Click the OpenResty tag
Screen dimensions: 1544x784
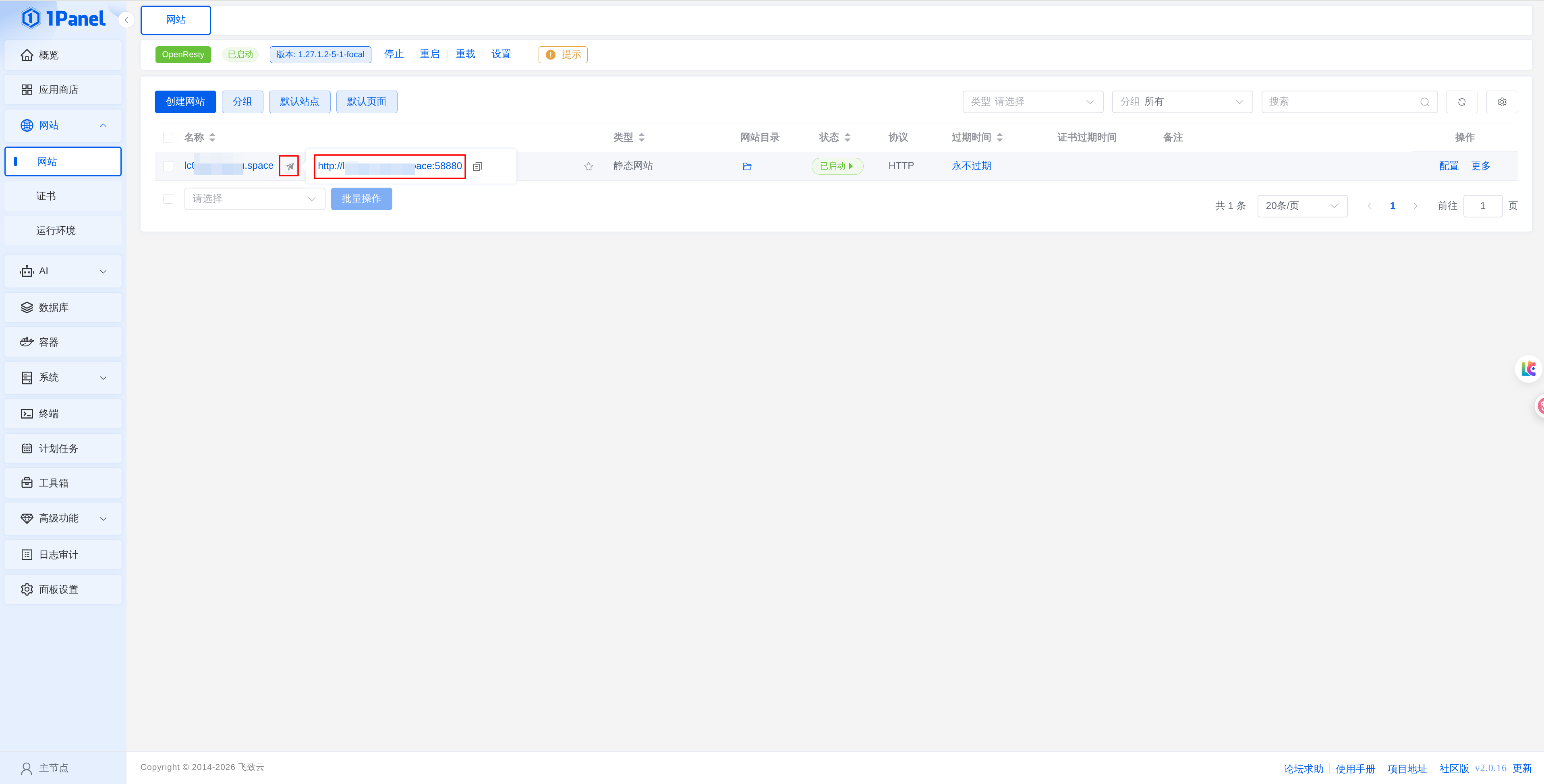pyautogui.click(x=183, y=54)
